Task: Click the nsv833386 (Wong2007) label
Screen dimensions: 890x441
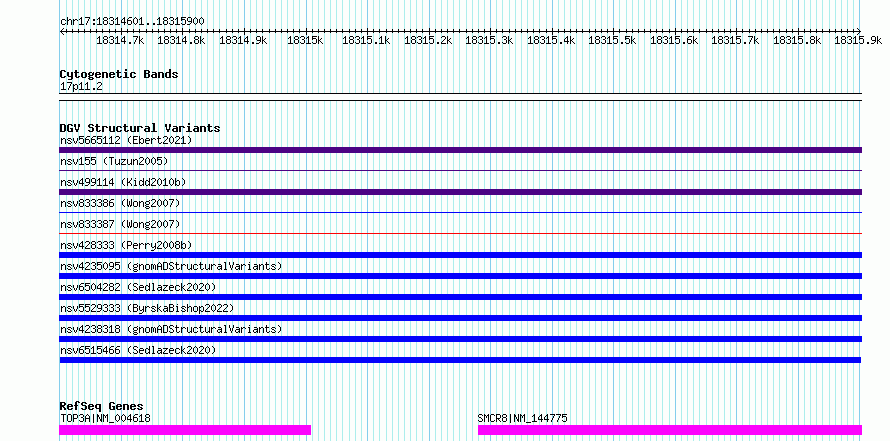Action: click(x=120, y=203)
